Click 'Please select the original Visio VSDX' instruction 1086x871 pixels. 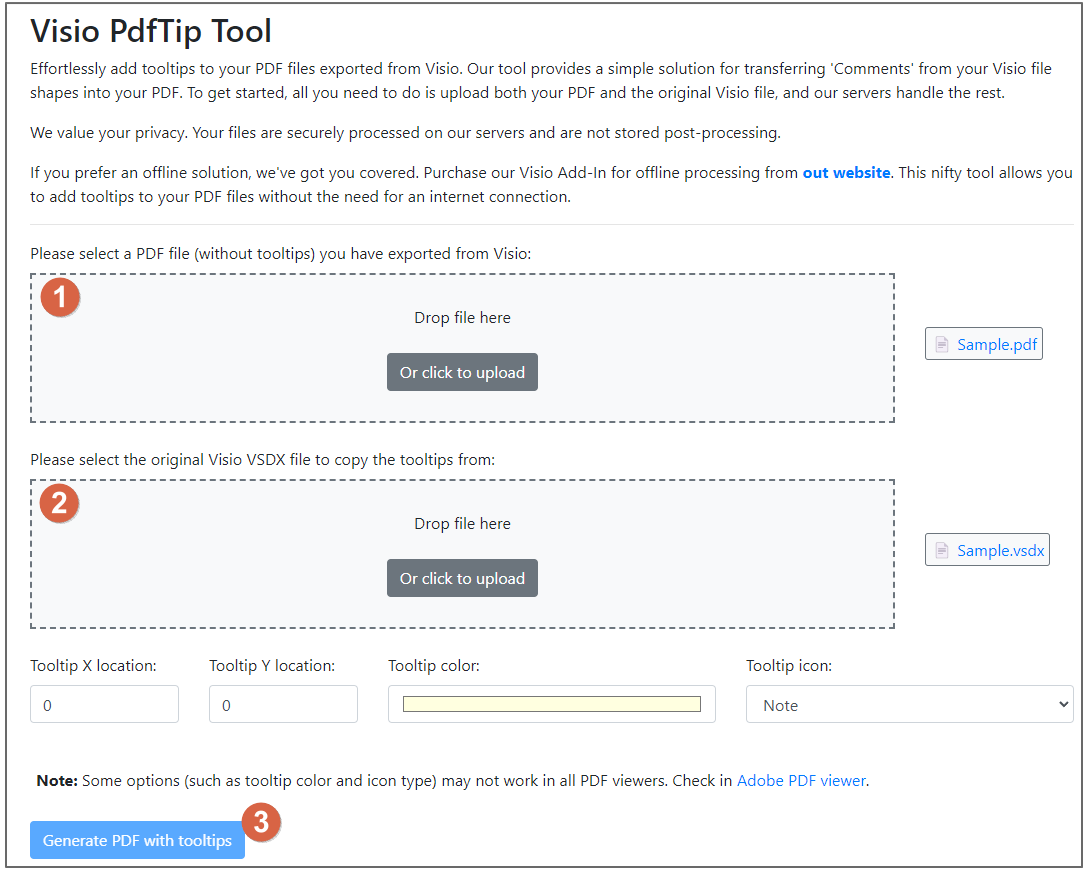pos(262,460)
